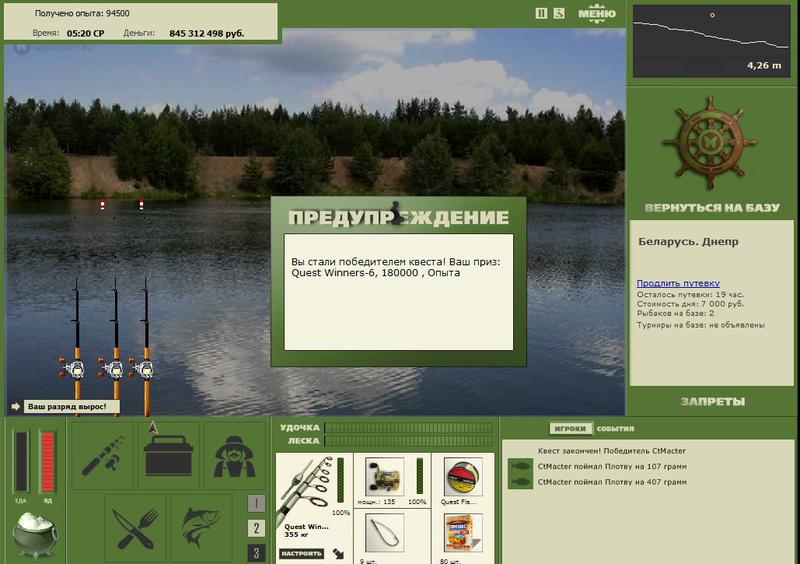
Task: Select the bait package 80 шт.
Action: pyautogui.click(x=463, y=533)
